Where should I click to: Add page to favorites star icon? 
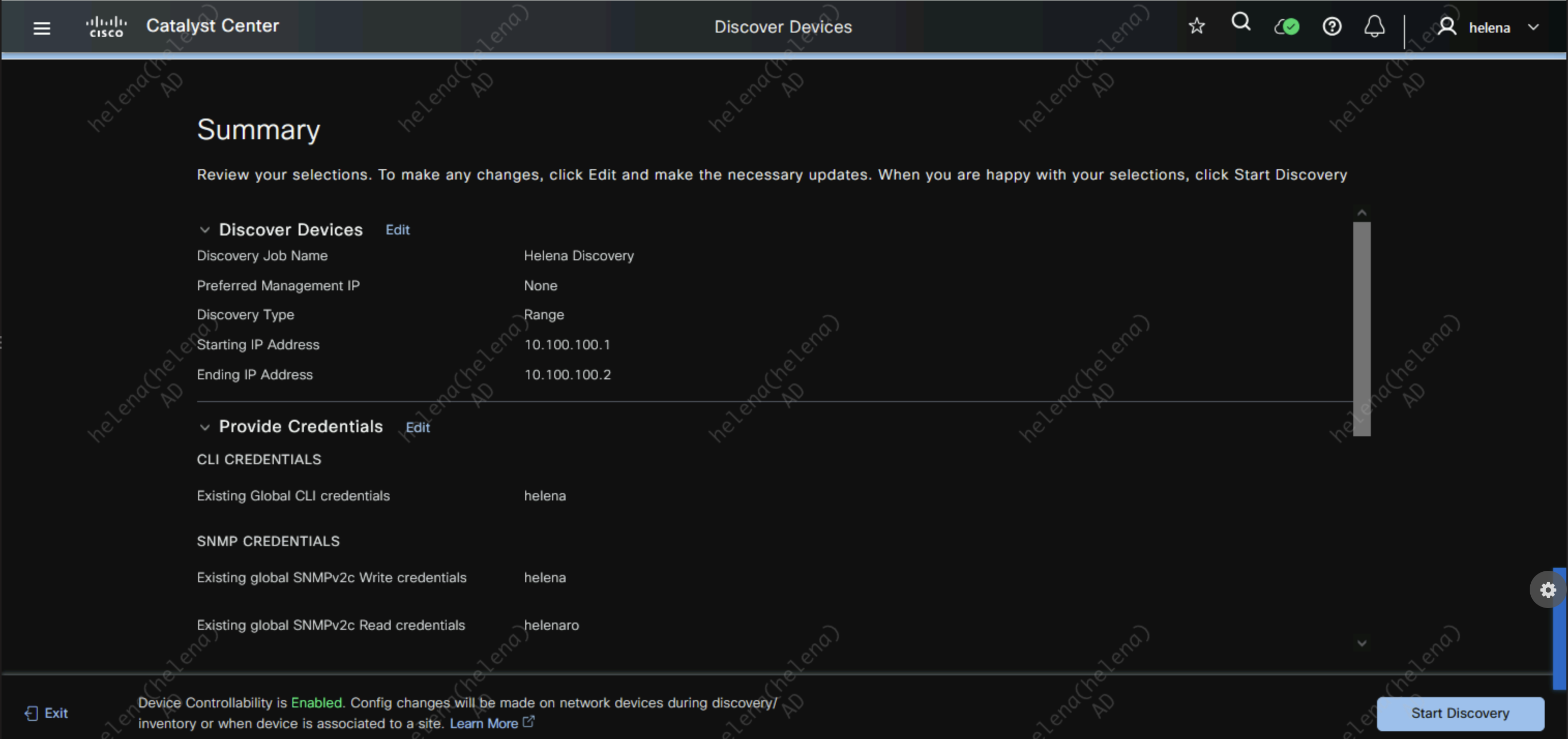[1196, 26]
